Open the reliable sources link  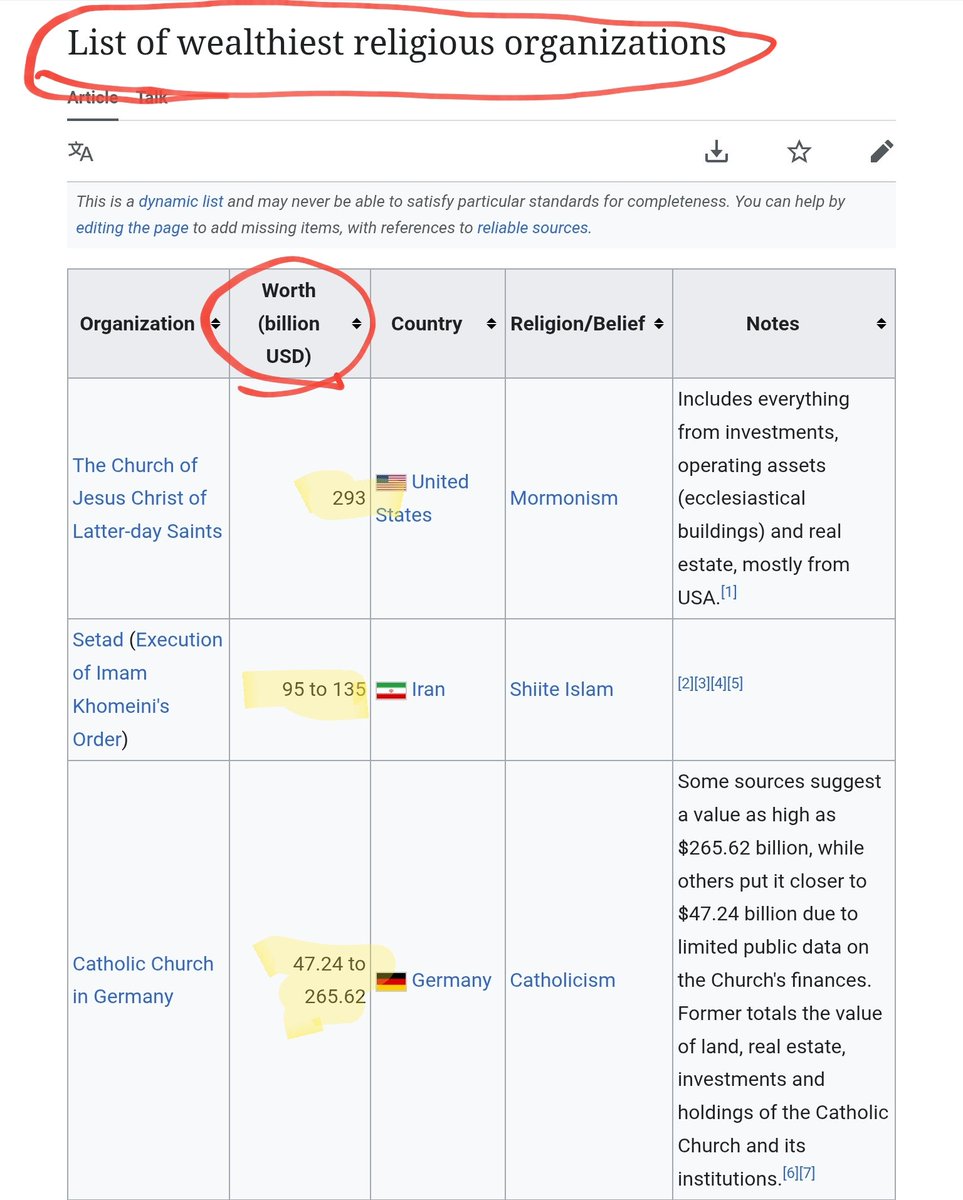pos(533,227)
